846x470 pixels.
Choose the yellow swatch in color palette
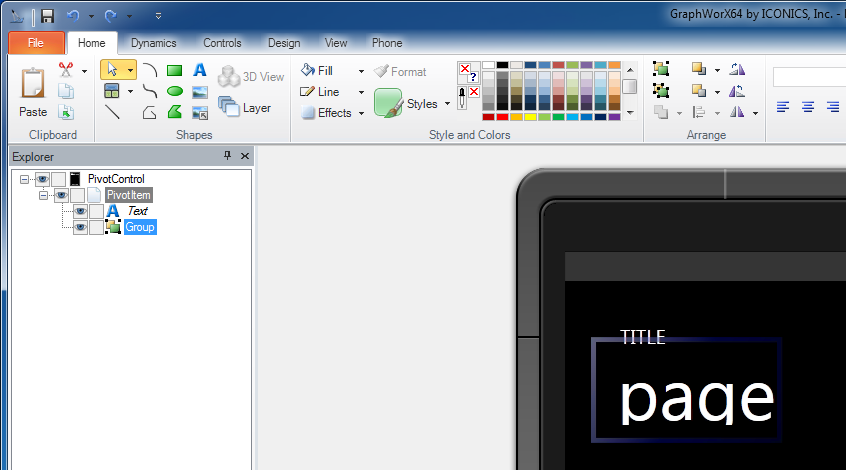tap(530, 117)
